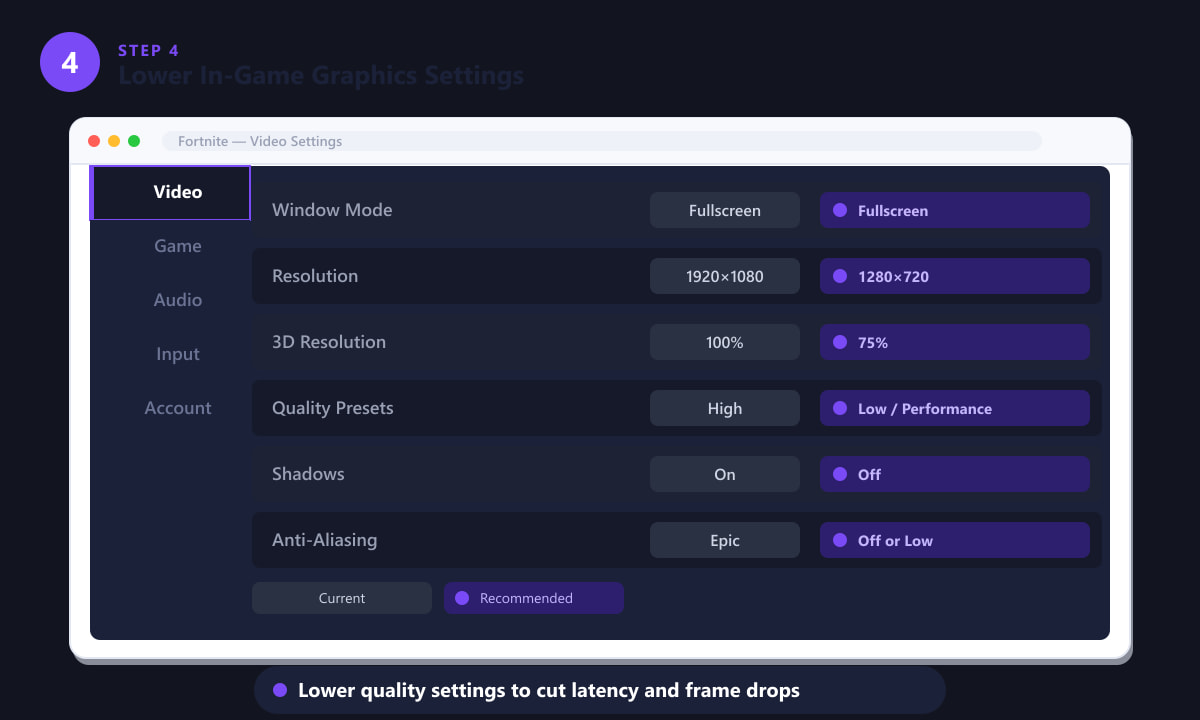Screen dimensions: 1200x720
Task: Select recommended Window Mode Fullscreen
Action: [x=955, y=210]
